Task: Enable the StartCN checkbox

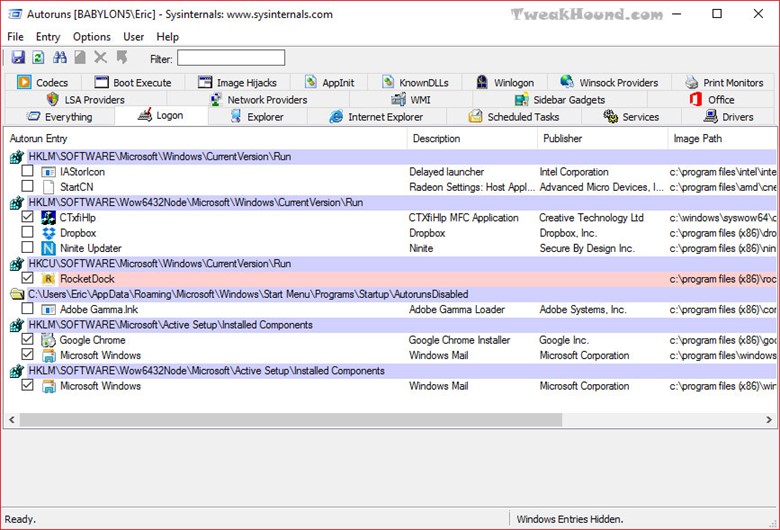Action: 27,186
